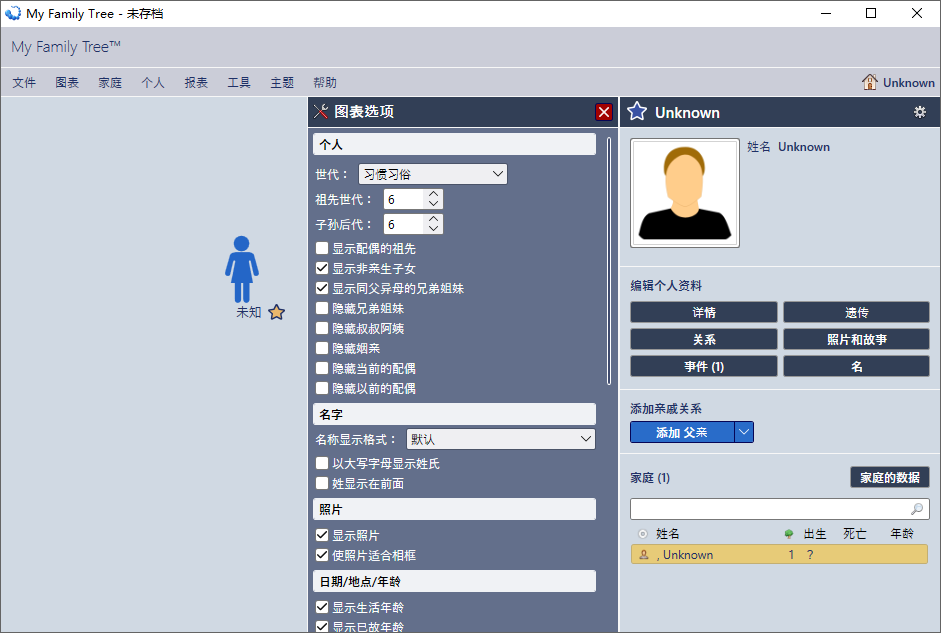Enable 隐藏当前的配偶 checkbox
The image size is (941, 633).
322,368
